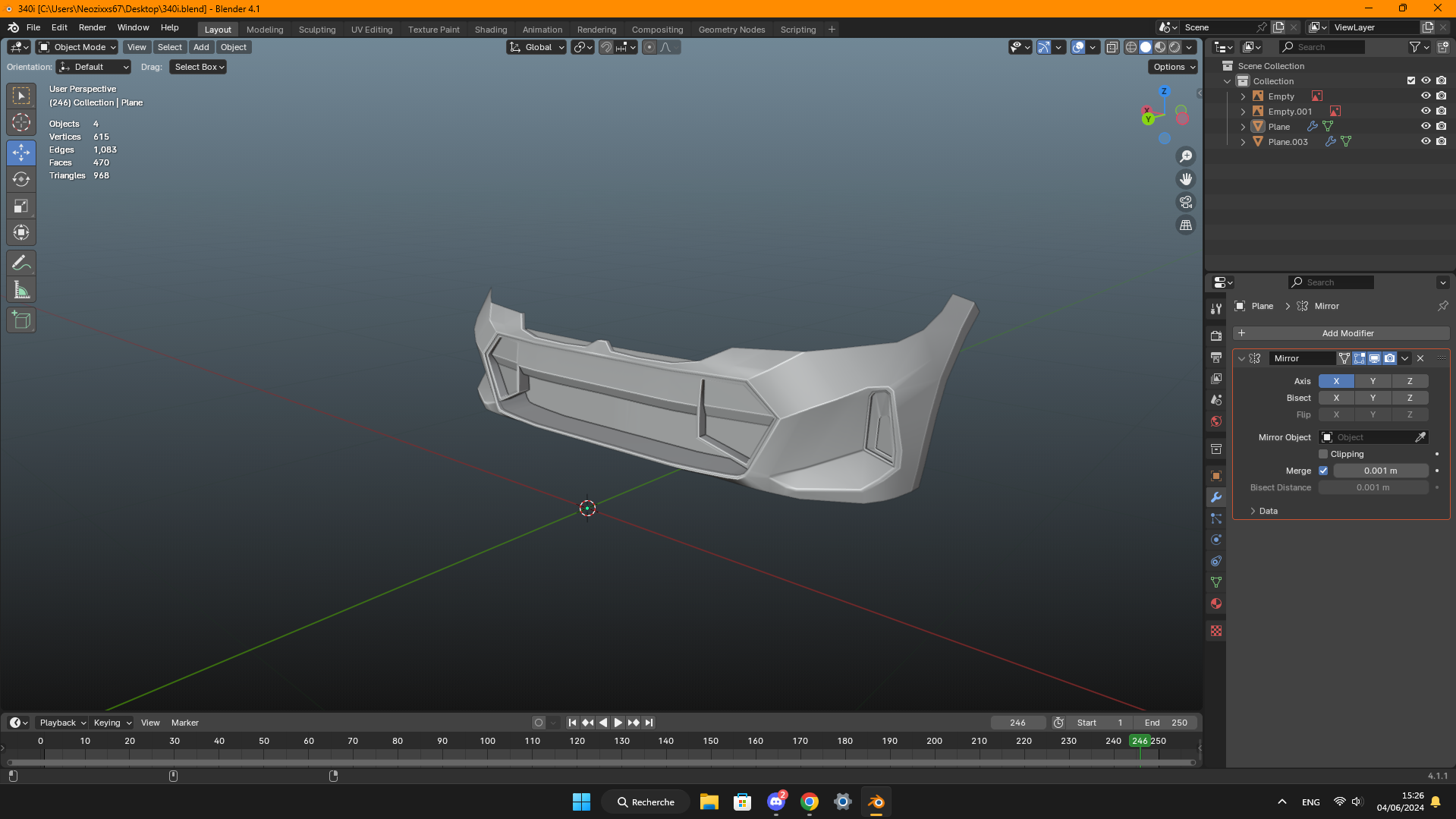Screen dimensions: 1456x819
Task: Open the viewport Options dropdown
Action: (x=1174, y=67)
